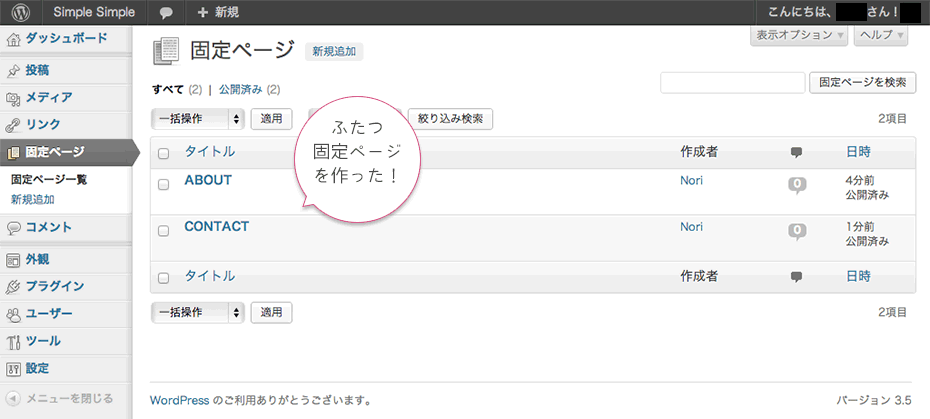Expand the ヘルプ help panel

point(881,35)
